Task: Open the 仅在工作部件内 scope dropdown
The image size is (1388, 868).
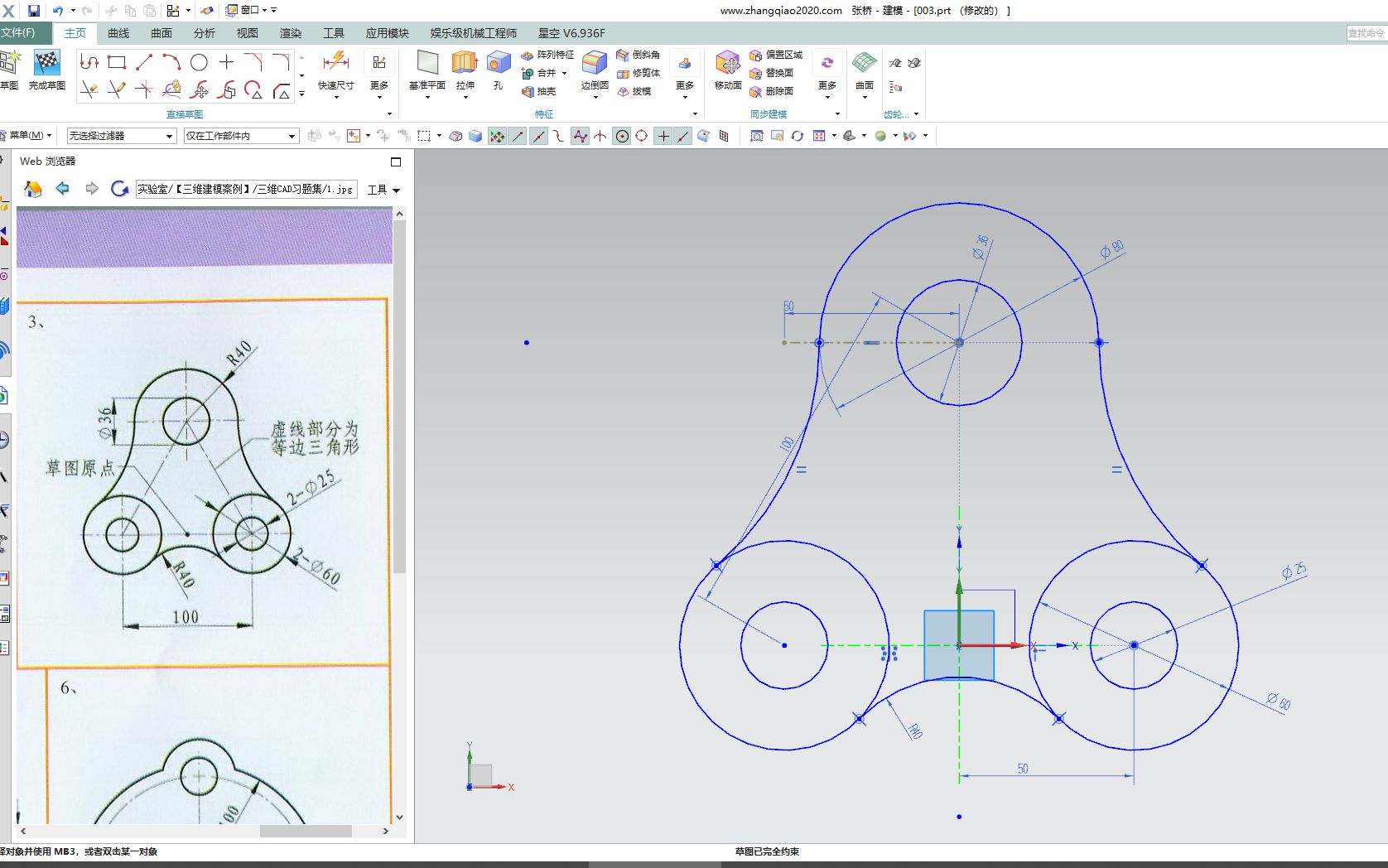Action: [291, 135]
